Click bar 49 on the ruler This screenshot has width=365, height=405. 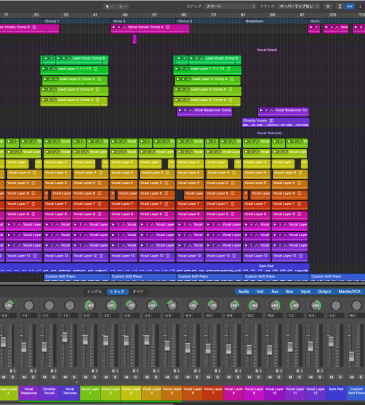pyautogui.click(x=125, y=15)
